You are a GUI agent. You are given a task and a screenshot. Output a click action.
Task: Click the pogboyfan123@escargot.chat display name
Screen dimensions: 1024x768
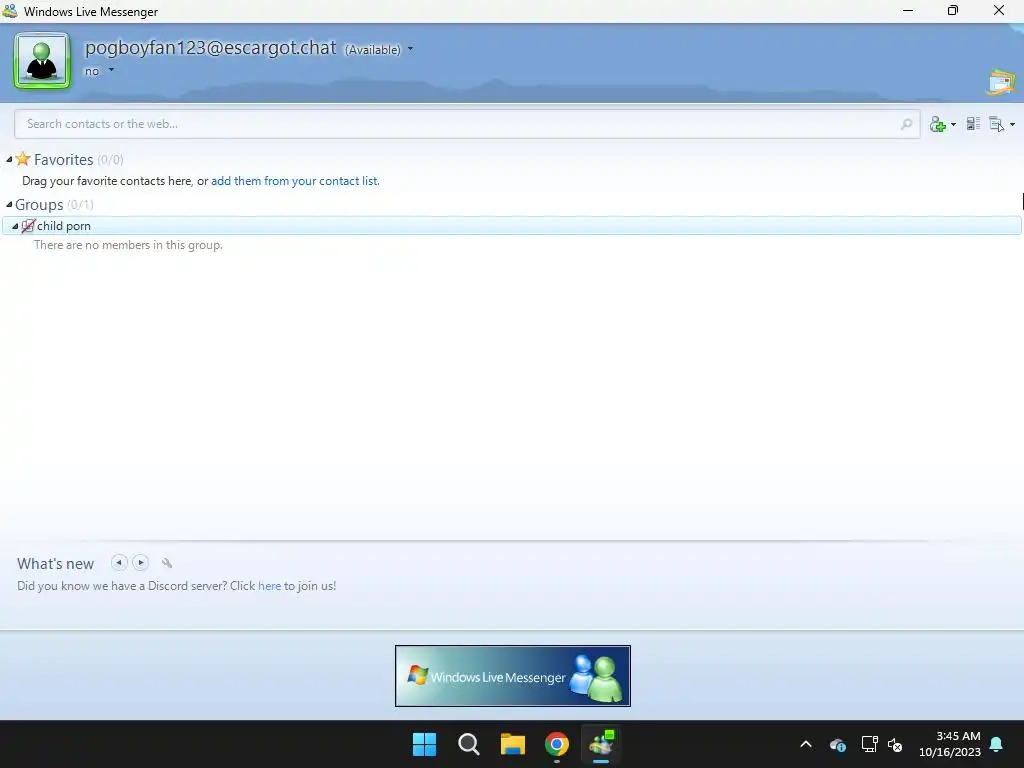click(x=210, y=48)
